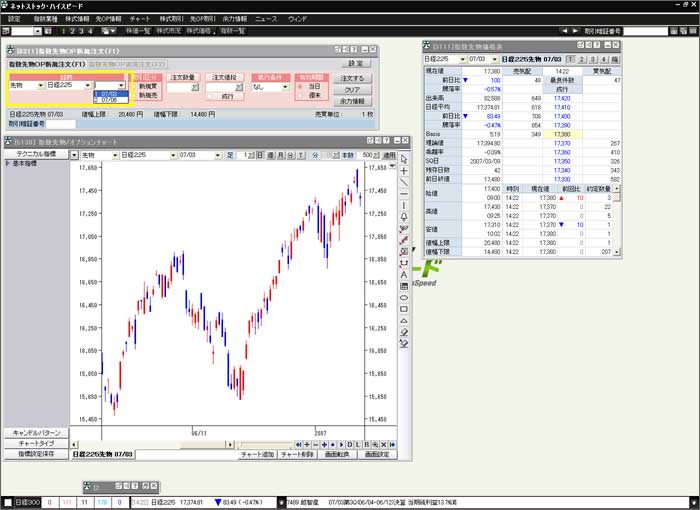The image size is (700, 510).
Task: Click チャート追加 add chart button
Action: coord(257,455)
